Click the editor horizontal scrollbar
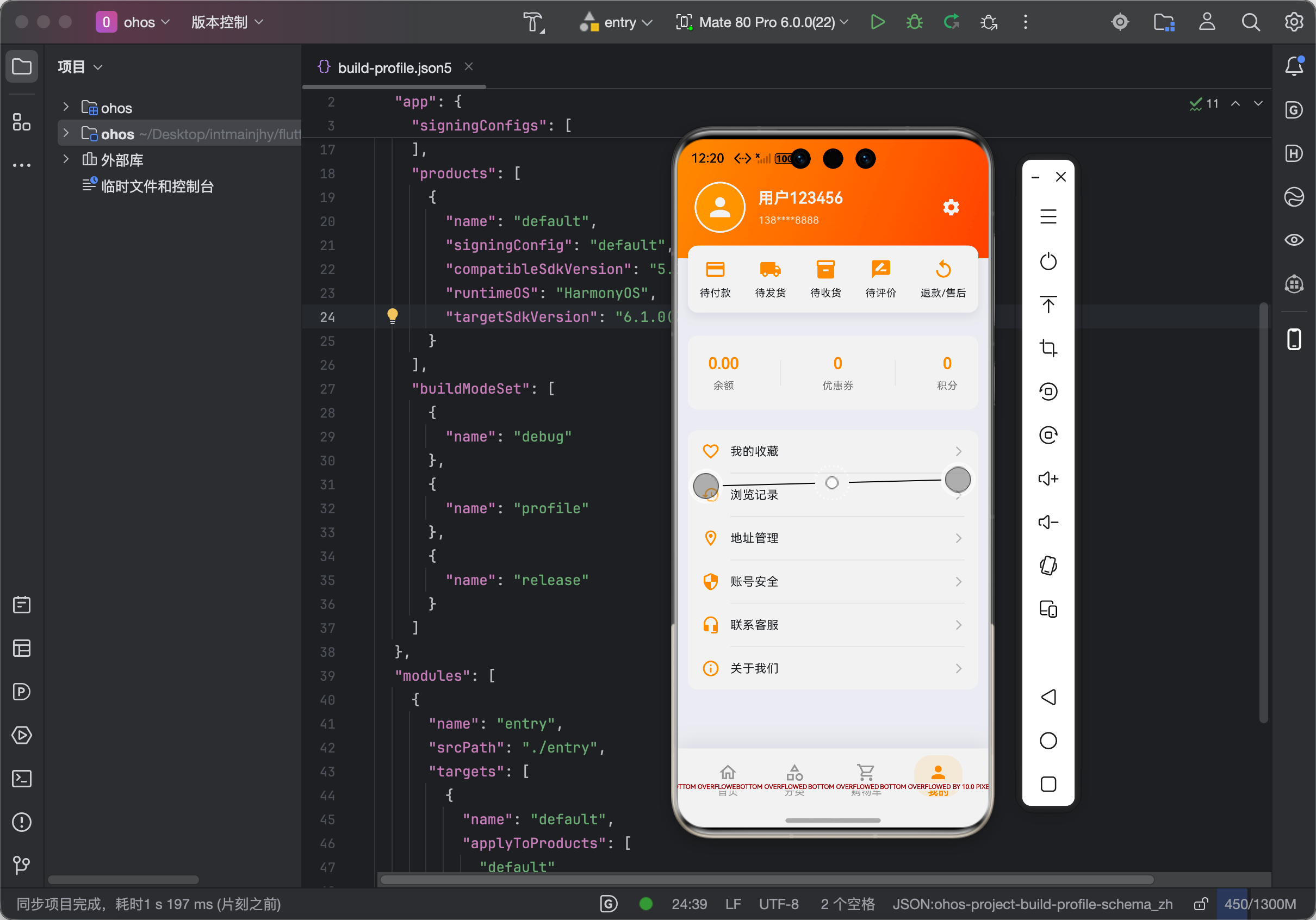The height and width of the screenshot is (920, 1316). pyautogui.click(x=766, y=879)
